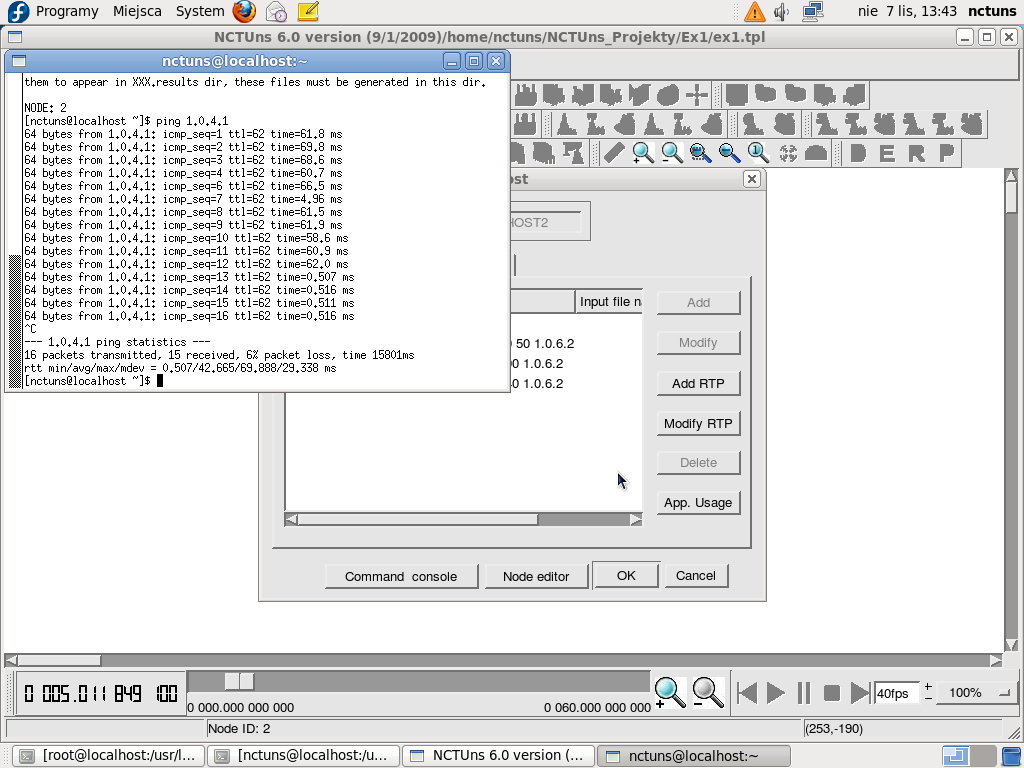Switch to nctuns@localhost:/u... taskbar window

pyautogui.click(x=303, y=756)
